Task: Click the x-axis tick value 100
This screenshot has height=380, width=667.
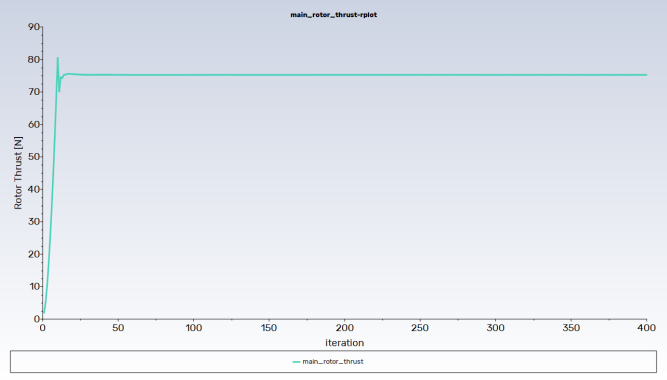Action: coord(194,328)
